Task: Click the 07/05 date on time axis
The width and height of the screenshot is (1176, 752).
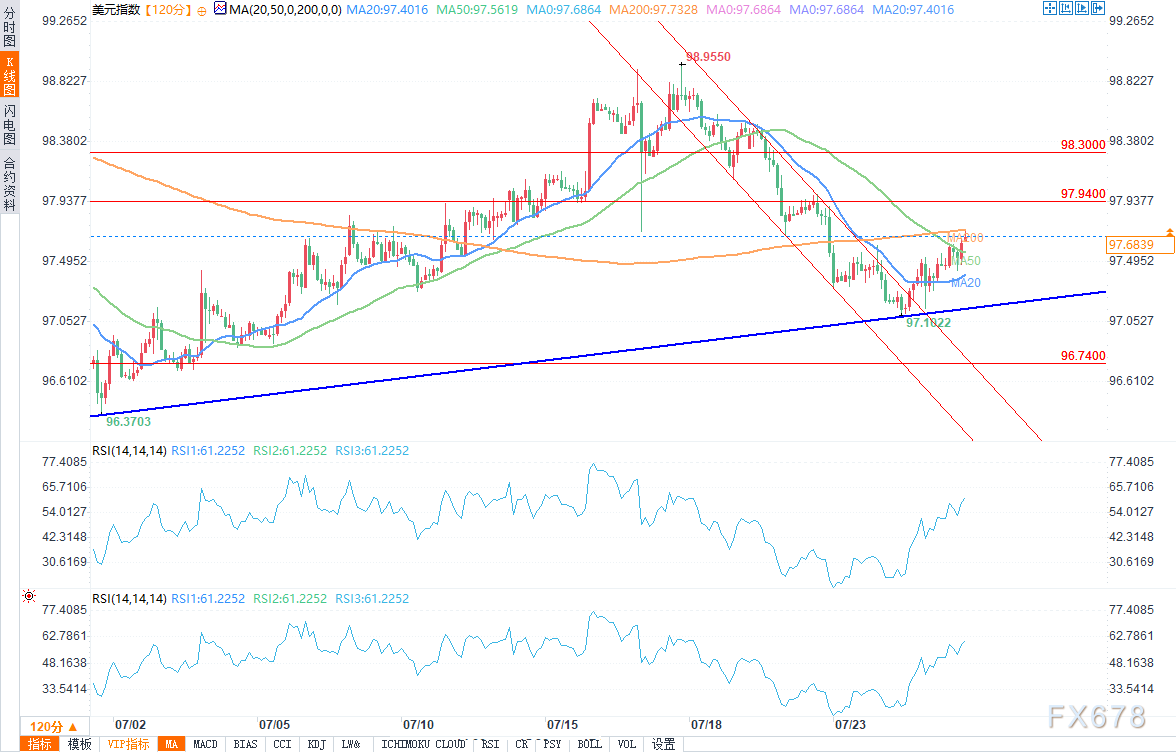Action: [x=274, y=725]
